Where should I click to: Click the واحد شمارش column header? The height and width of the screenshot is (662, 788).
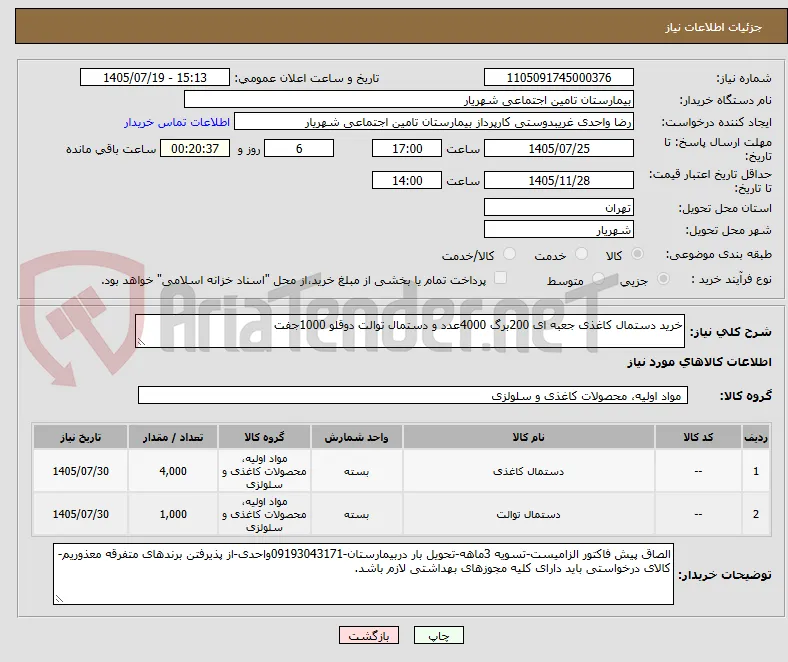pos(356,437)
